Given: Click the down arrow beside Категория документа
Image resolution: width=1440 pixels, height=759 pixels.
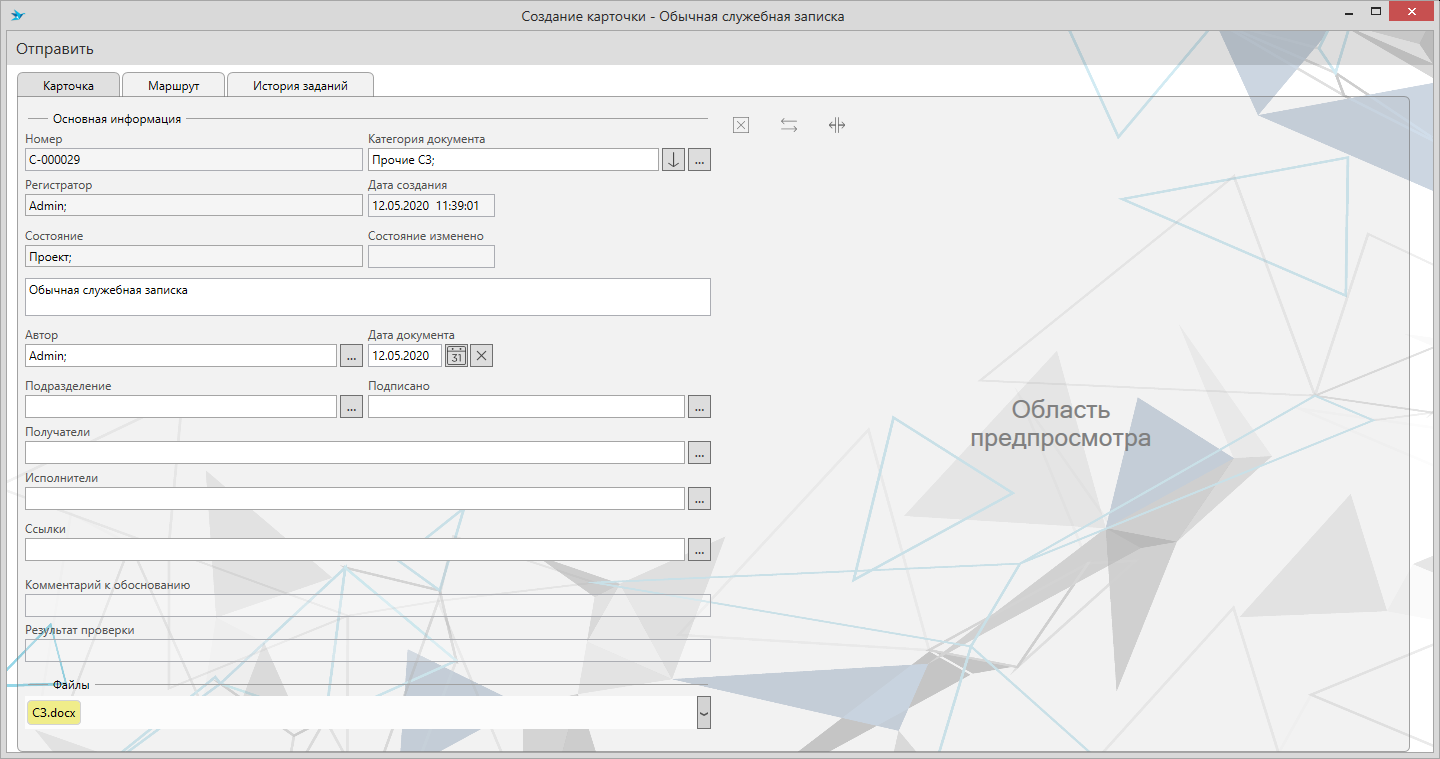Looking at the screenshot, I should pyautogui.click(x=673, y=160).
